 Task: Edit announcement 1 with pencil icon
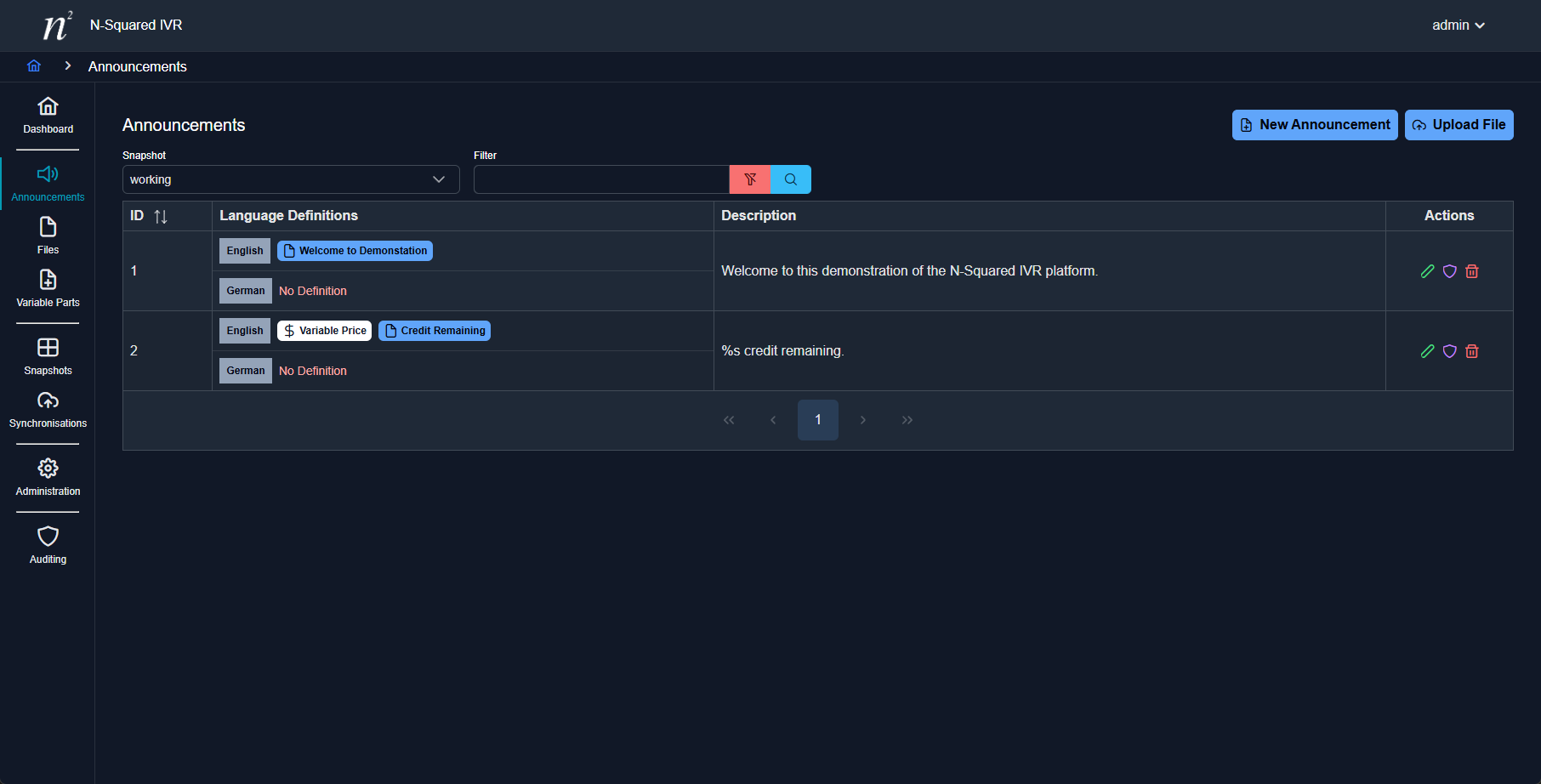tap(1427, 271)
